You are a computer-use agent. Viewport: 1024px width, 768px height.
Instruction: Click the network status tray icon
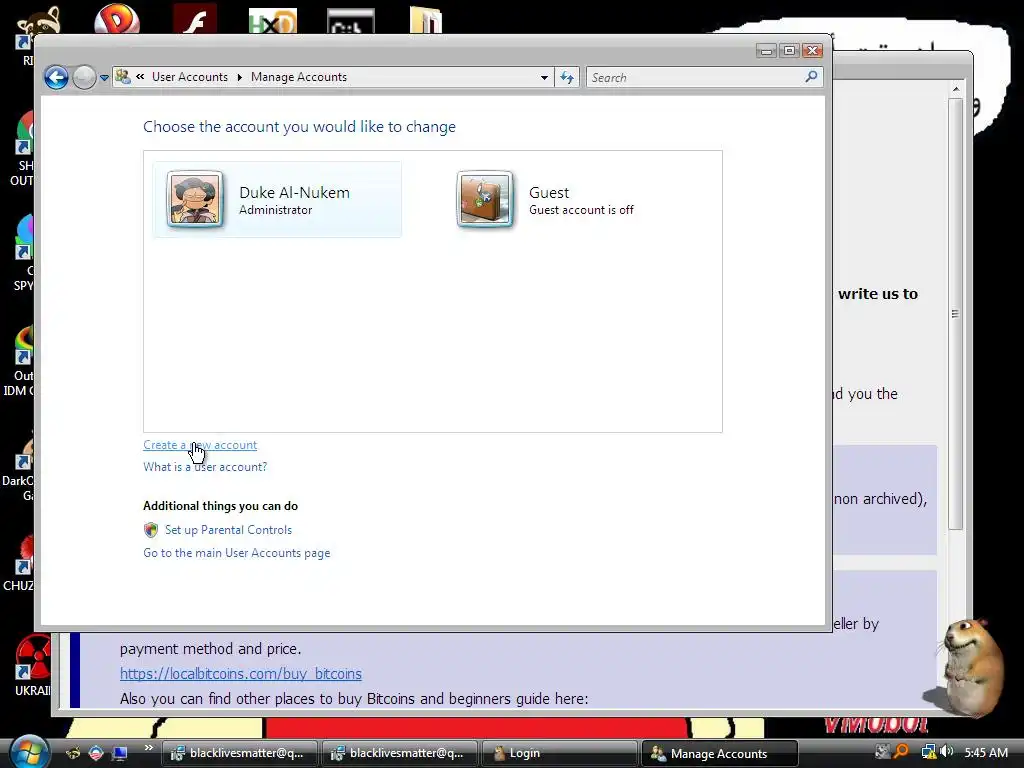point(928,752)
